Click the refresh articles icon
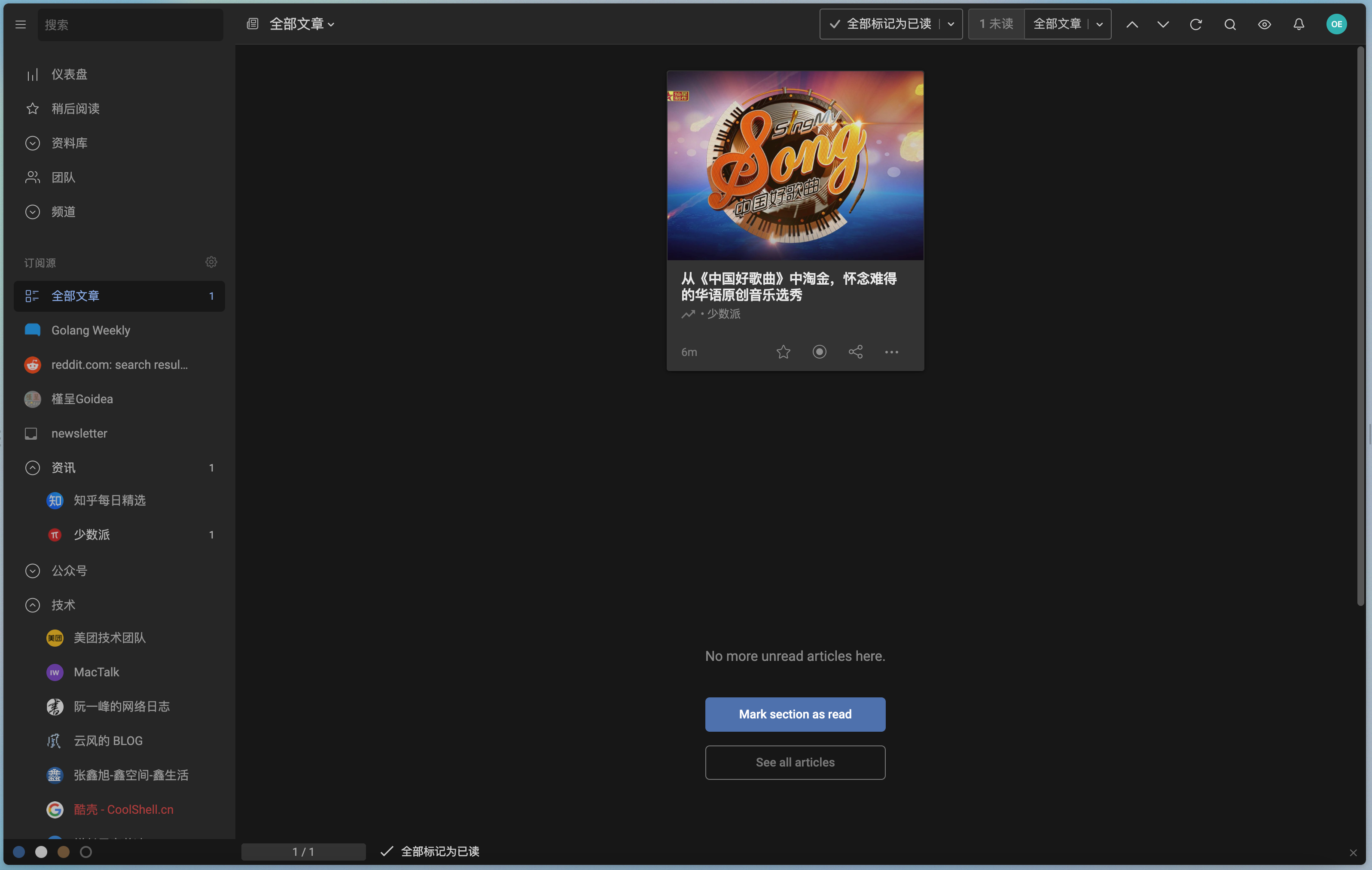The width and height of the screenshot is (1372, 870). click(x=1196, y=24)
